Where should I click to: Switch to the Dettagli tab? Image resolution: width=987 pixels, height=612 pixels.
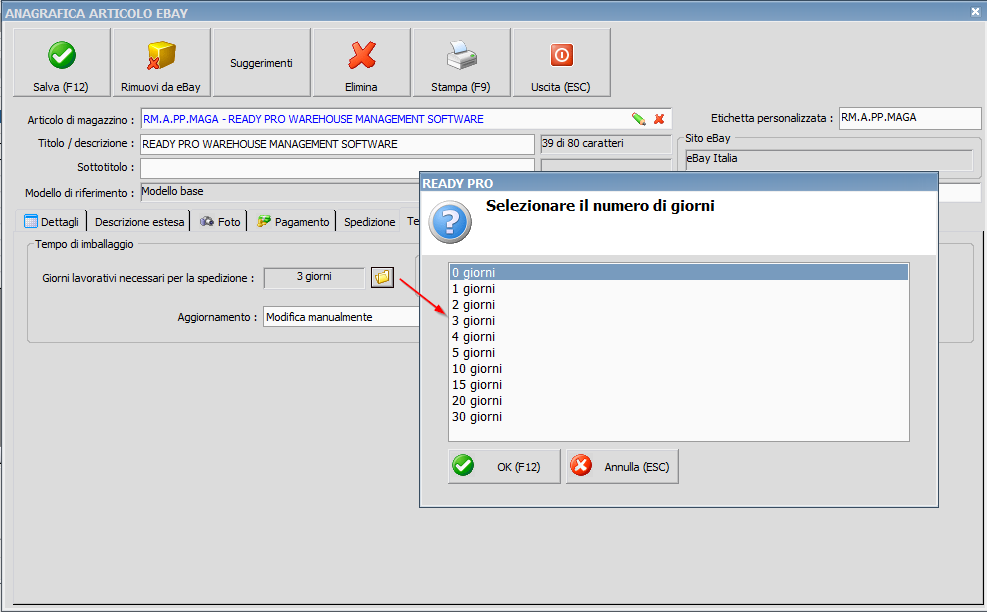coord(52,222)
